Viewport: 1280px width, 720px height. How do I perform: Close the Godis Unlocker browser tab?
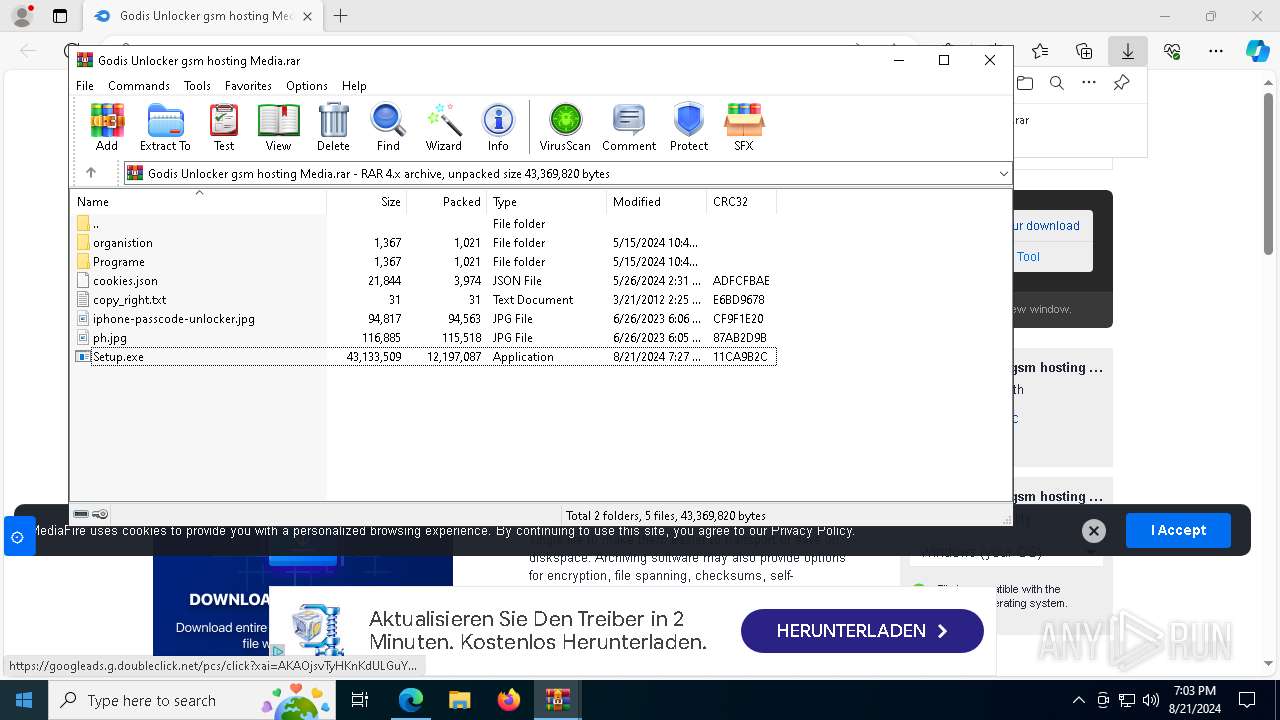tap(307, 16)
